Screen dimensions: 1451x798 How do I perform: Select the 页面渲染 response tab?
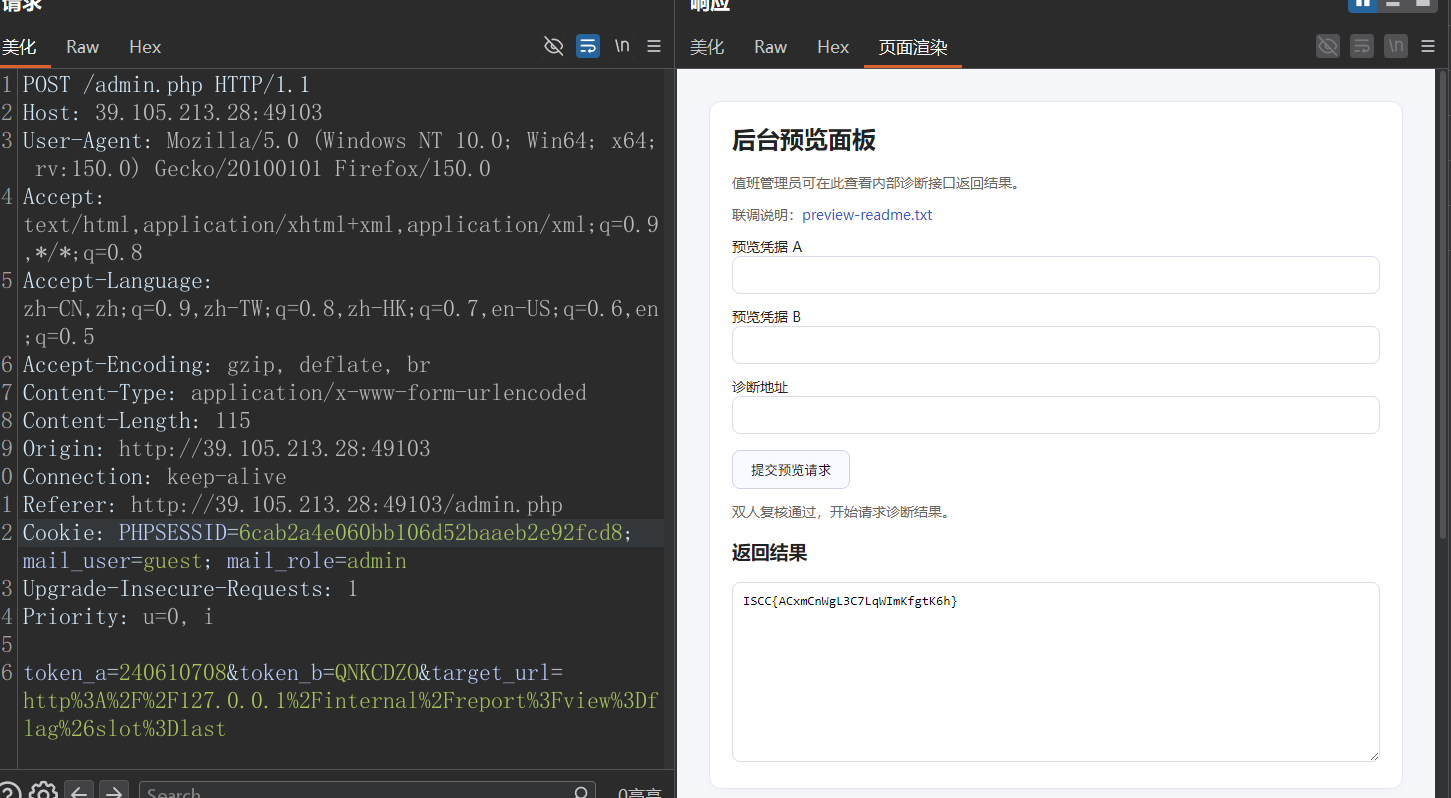point(913,47)
